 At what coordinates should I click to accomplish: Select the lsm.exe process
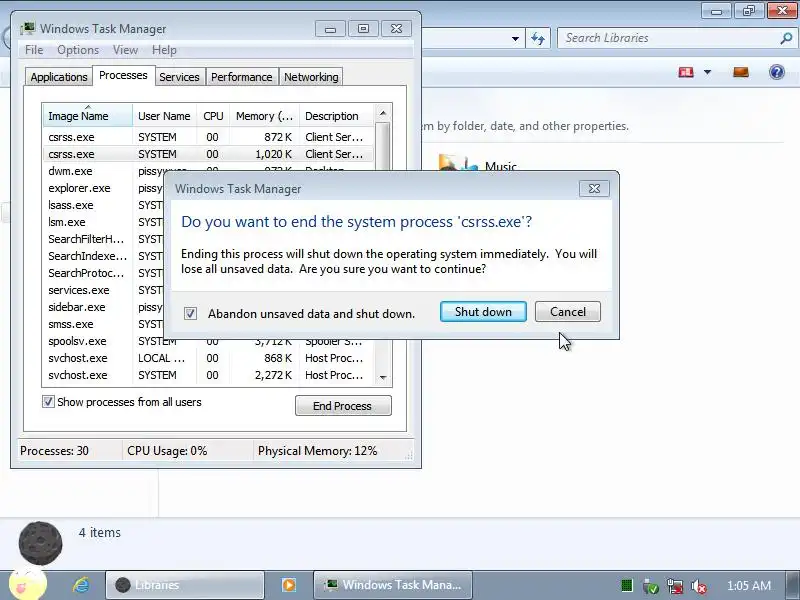point(104,222)
